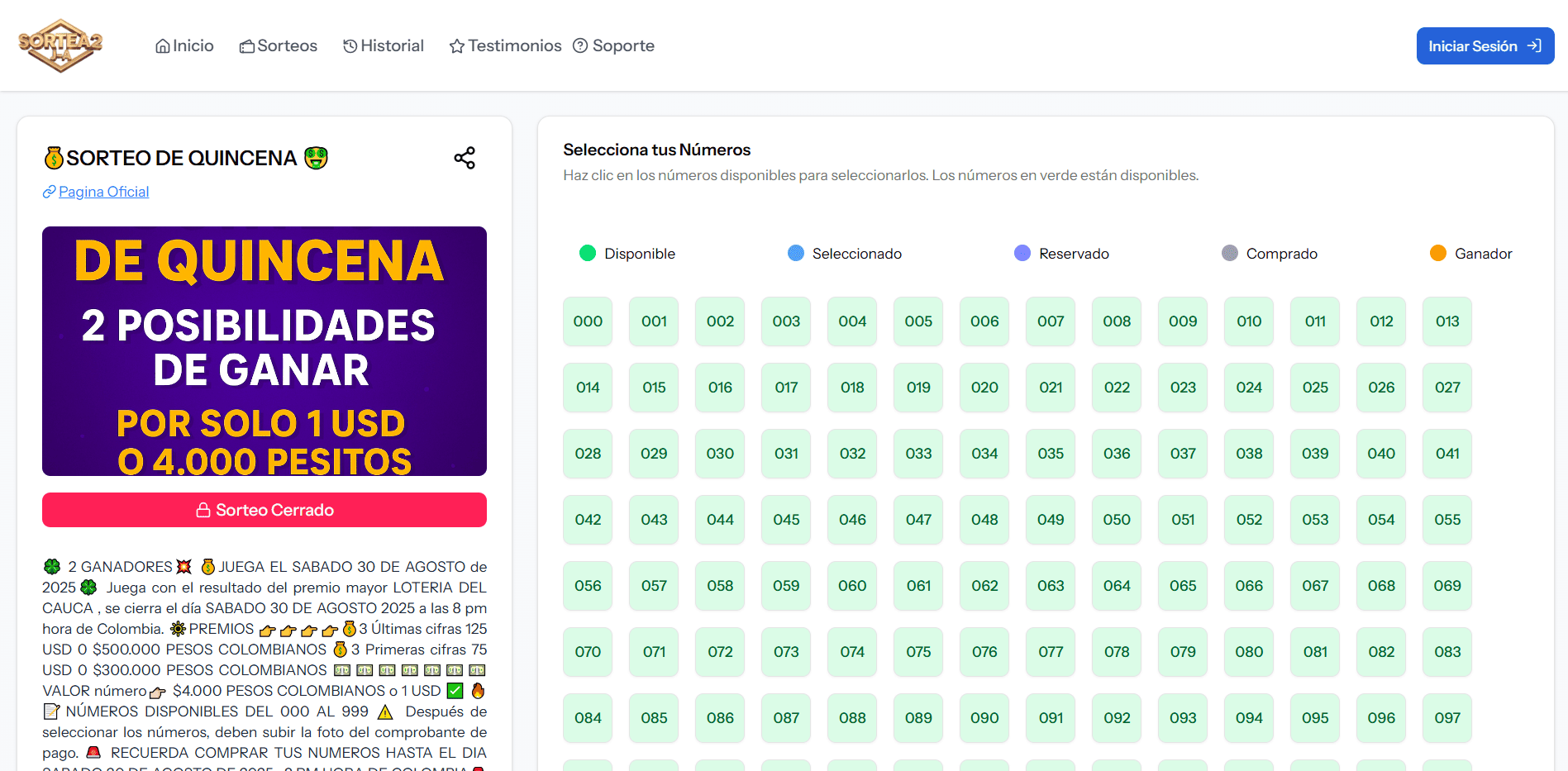Screen dimensions: 1568x771
Task: Click the ticket icon beside Sorteos
Action: tap(246, 46)
